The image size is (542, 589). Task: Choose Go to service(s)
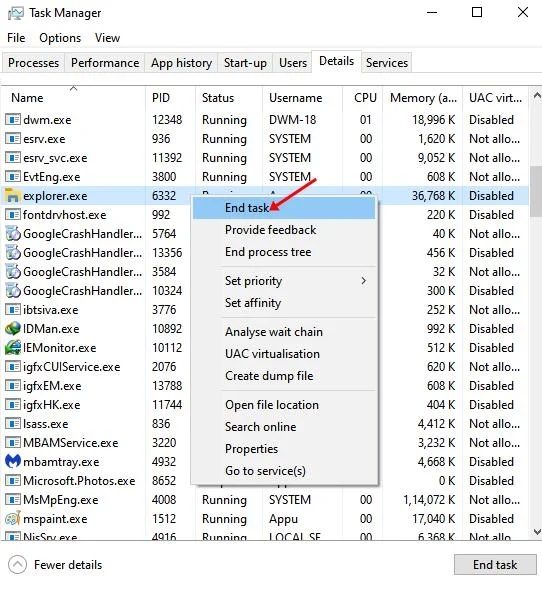pos(284,471)
